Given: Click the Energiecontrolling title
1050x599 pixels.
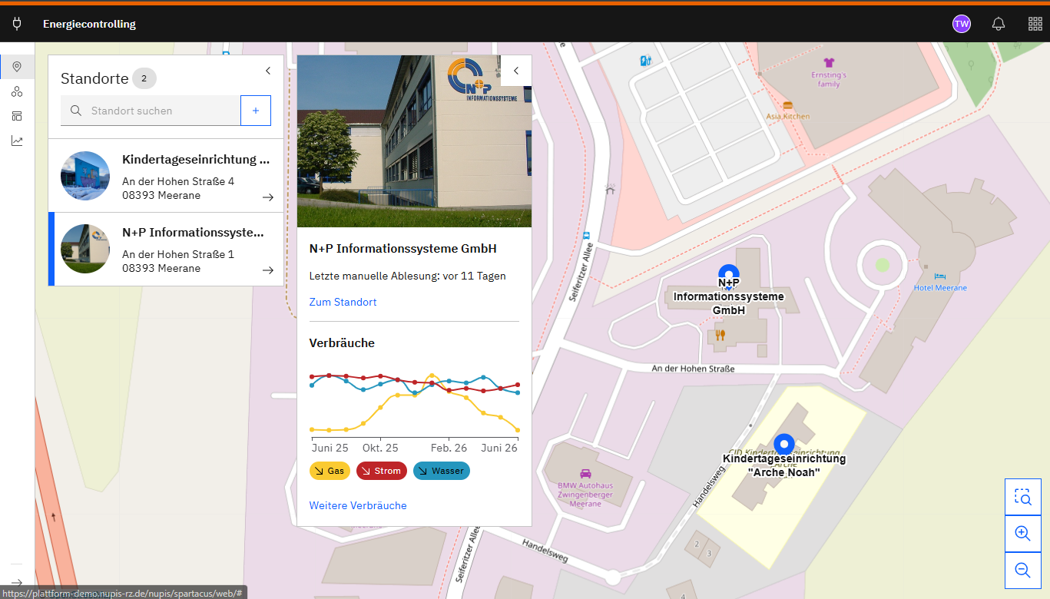Looking at the screenshot, I should 89,24.
